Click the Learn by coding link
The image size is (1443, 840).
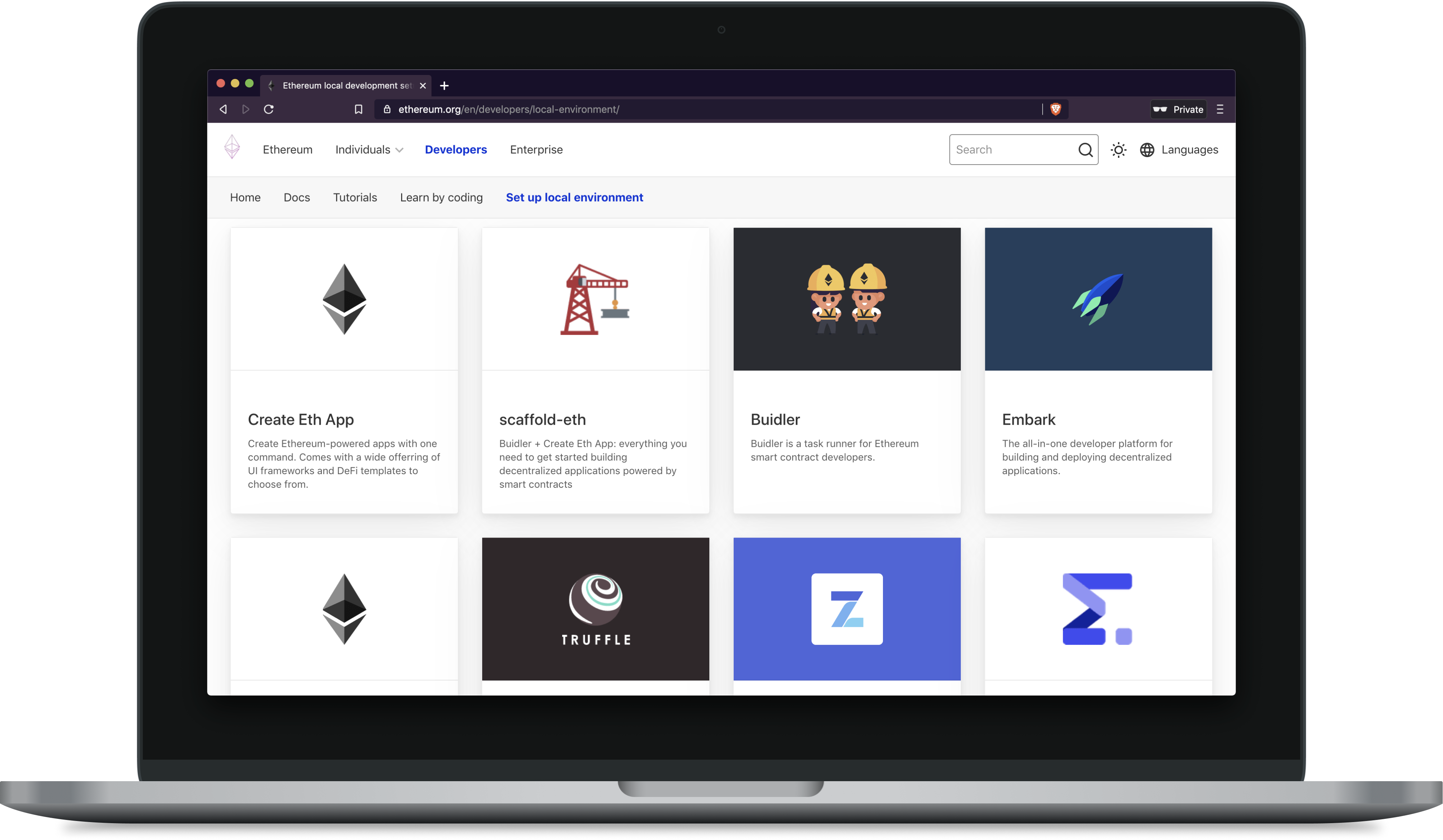point(441,197)
